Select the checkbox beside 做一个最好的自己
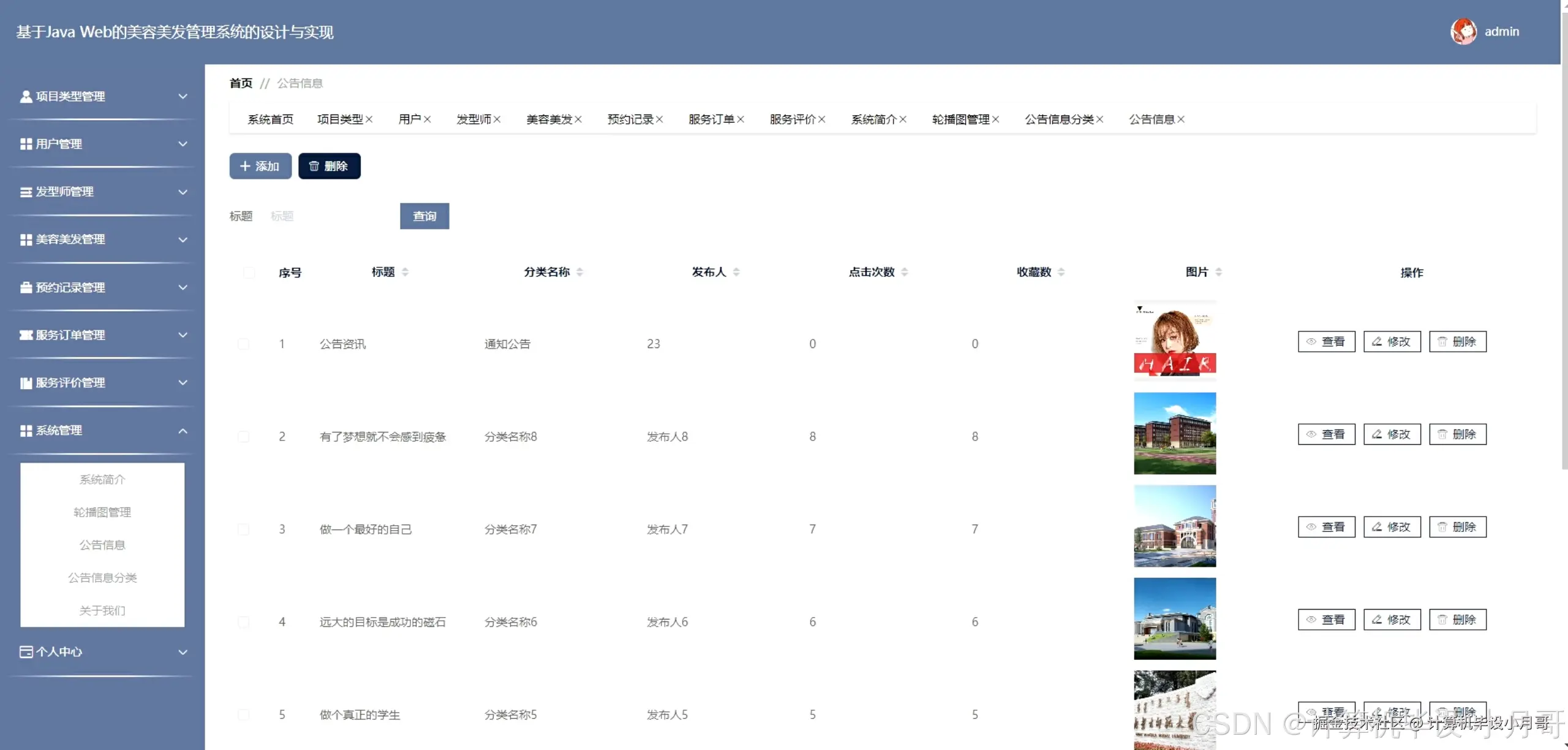Screen dimensions: 1568x750 click(x=245, y=529)
